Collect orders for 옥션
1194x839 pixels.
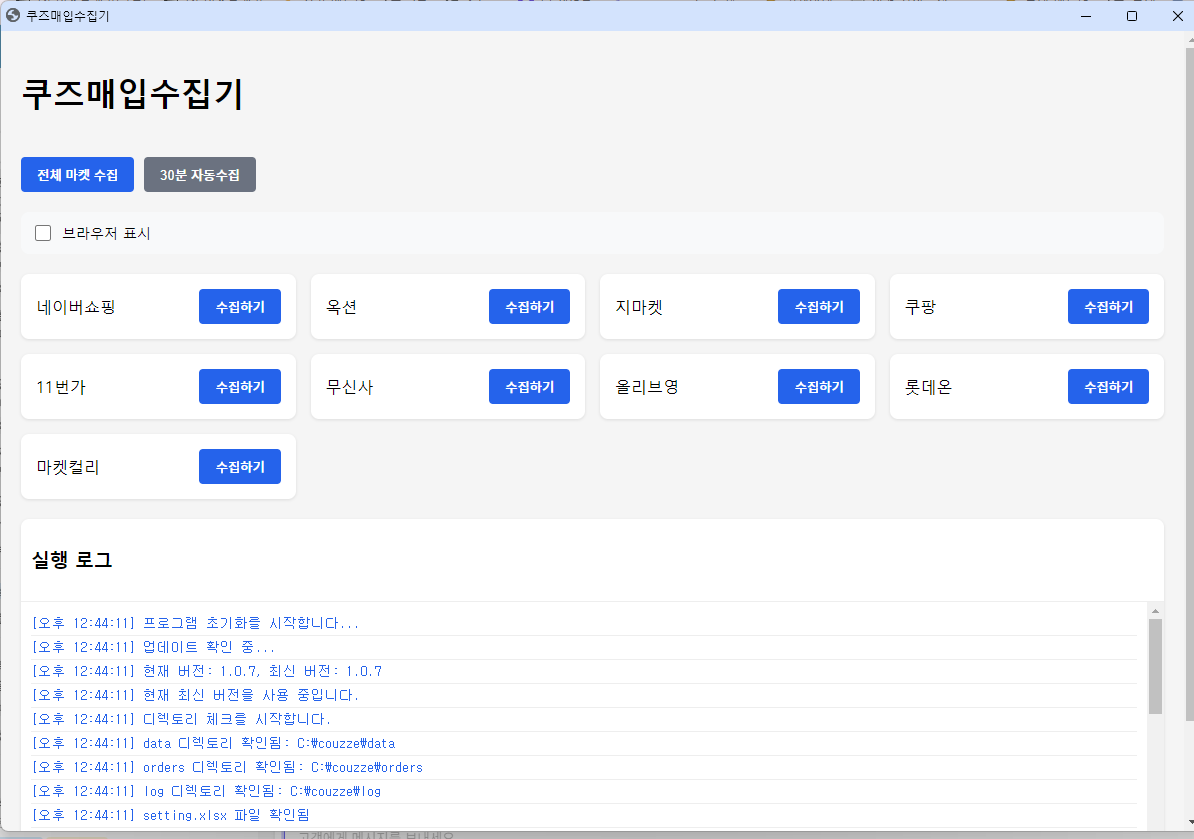tap(529, 307)
